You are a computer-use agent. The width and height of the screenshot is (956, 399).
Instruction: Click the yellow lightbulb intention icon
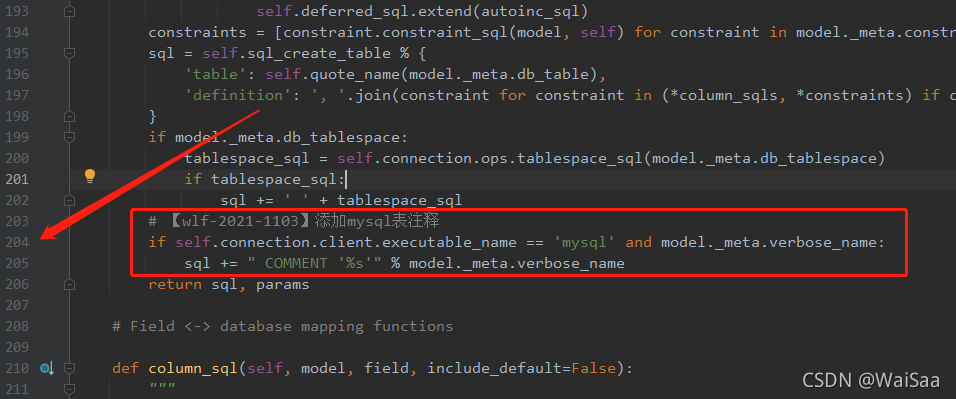[x=90, y=177]
